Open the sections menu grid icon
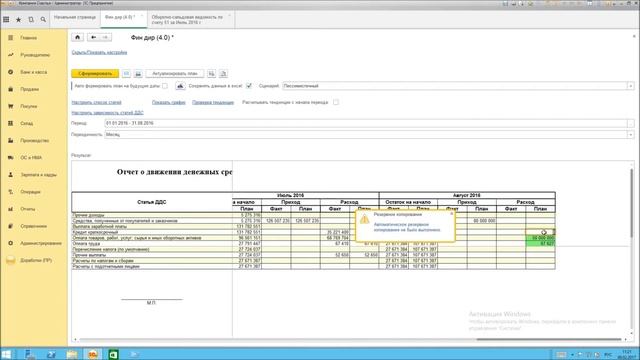 (x=6, y=19)
